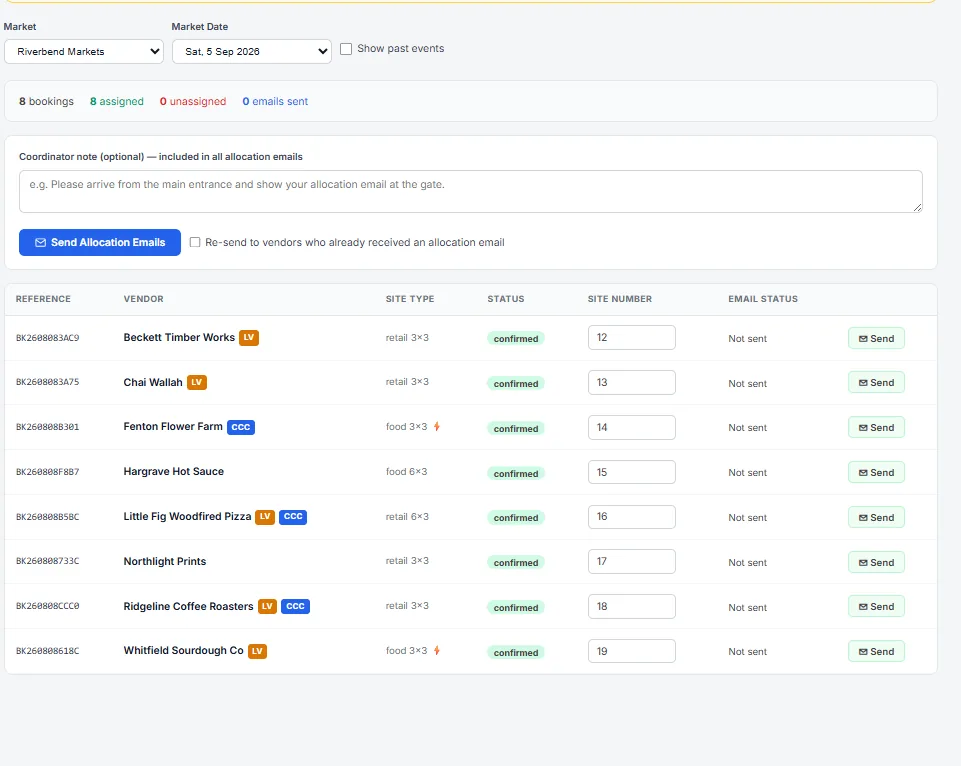Toggle the Show past events checkbox

[346, 49]
